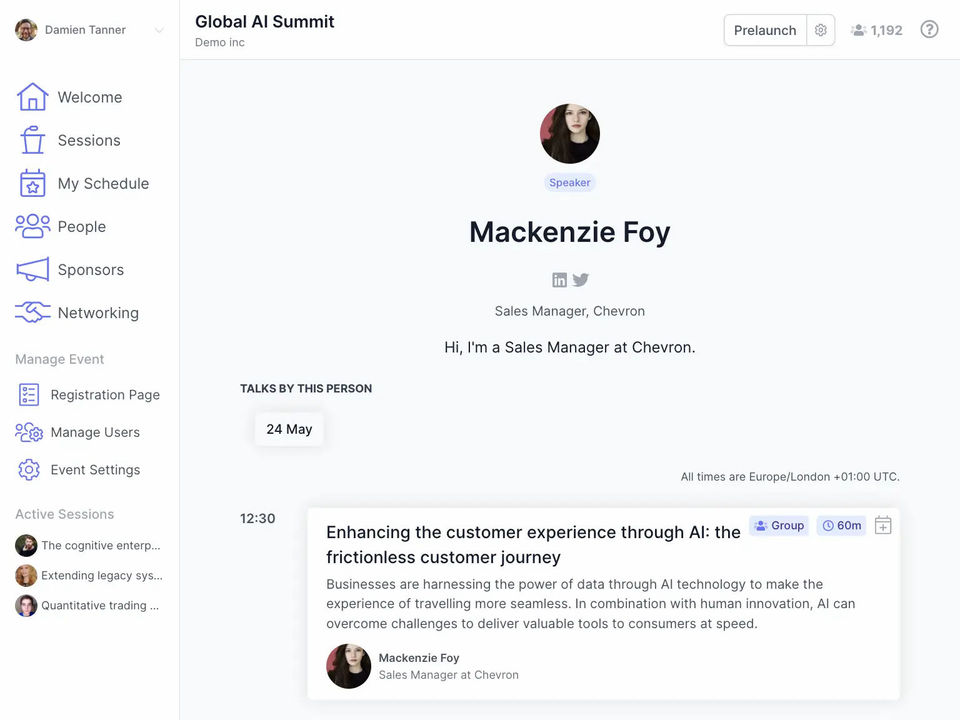960x720 pixels.
Task: Open the LinkedIn profile icon
Action: pos(560,280)
